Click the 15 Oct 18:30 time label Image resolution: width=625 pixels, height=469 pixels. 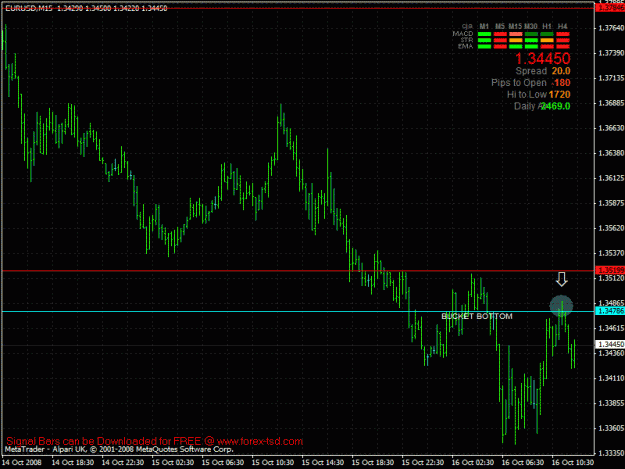coord(373,463)
